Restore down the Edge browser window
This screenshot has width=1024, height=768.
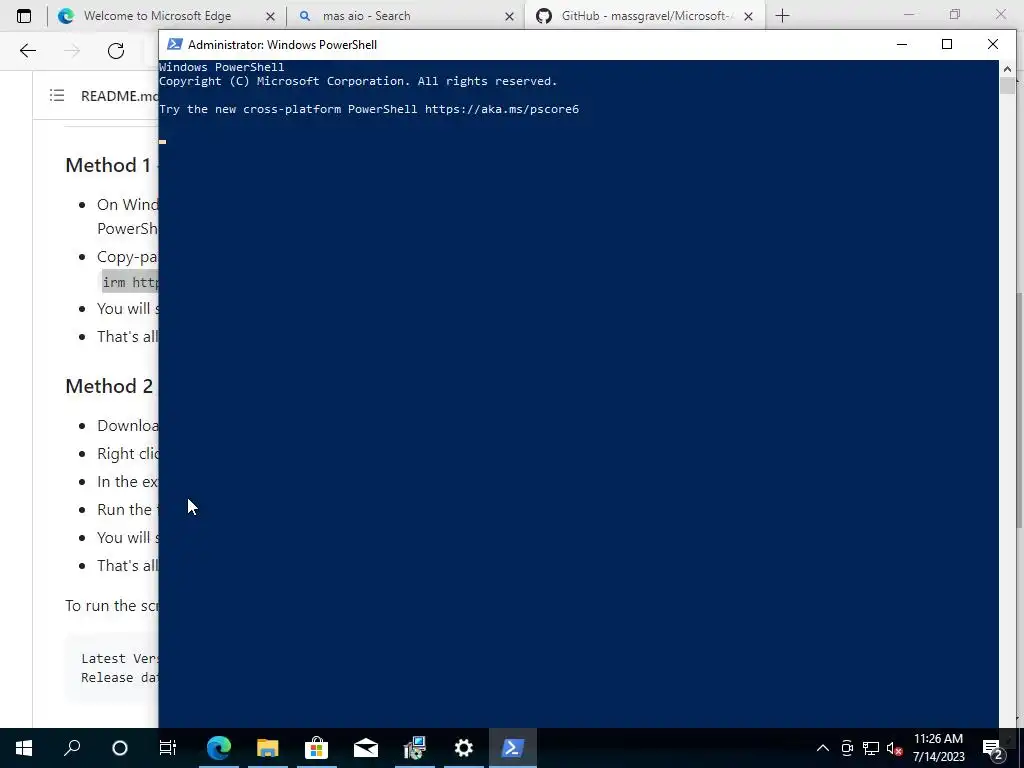click(x=955, y=14)
